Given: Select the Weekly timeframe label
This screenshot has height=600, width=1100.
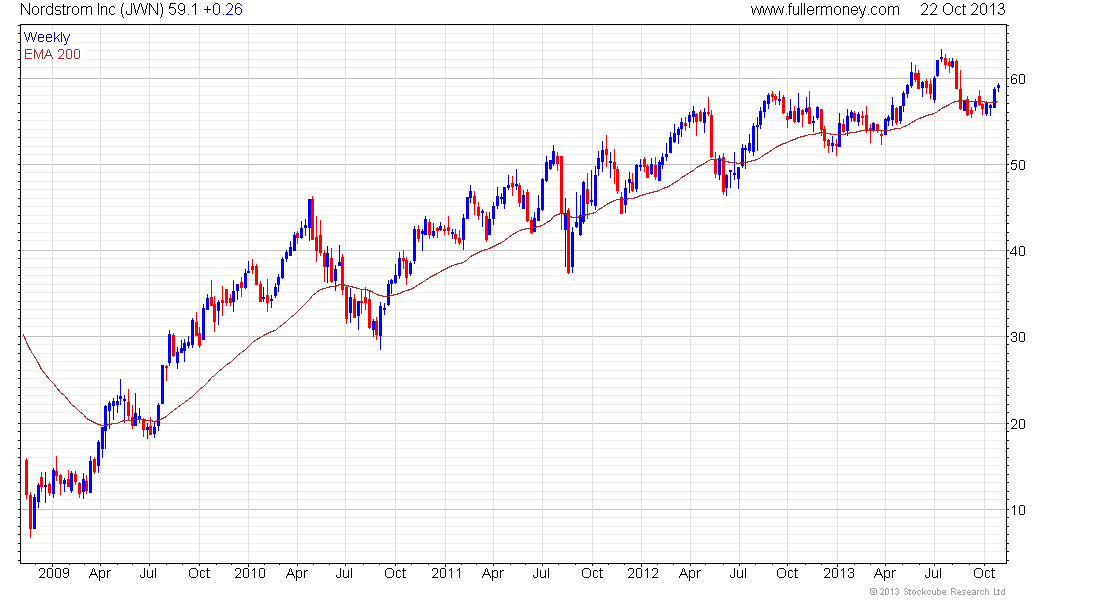Looking at the screenshot, I should pyautogui.click(x=47, y=37).
